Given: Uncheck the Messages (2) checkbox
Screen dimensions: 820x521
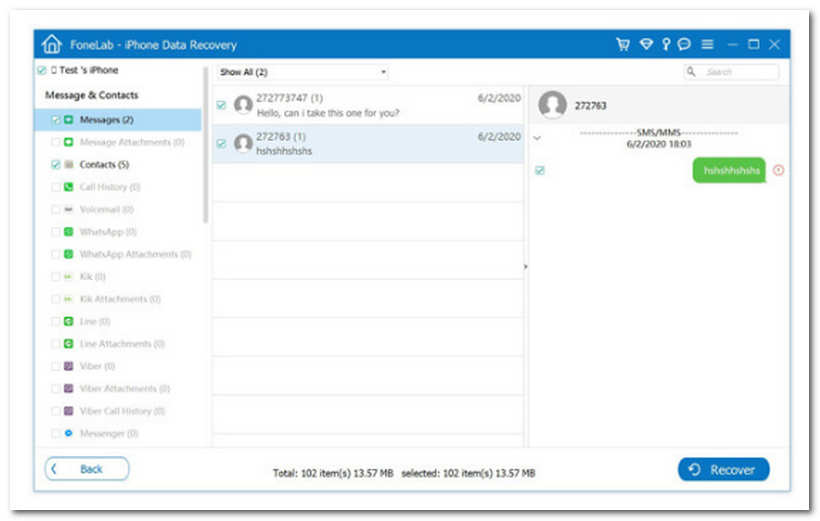Looking at the screenshot, I should pyautogui.click(x=55, y=120).
